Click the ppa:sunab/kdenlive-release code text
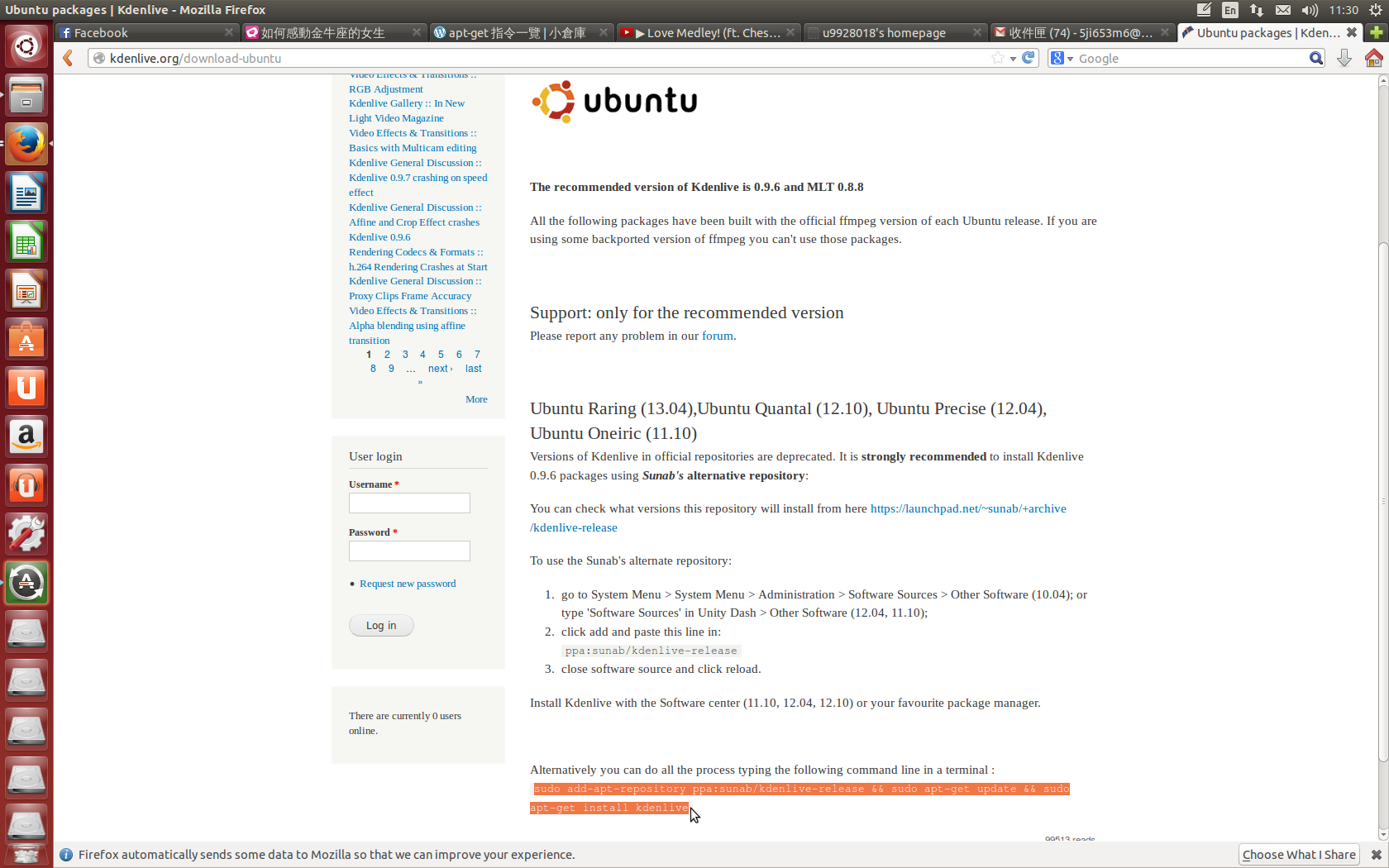 tap(651, 651)
